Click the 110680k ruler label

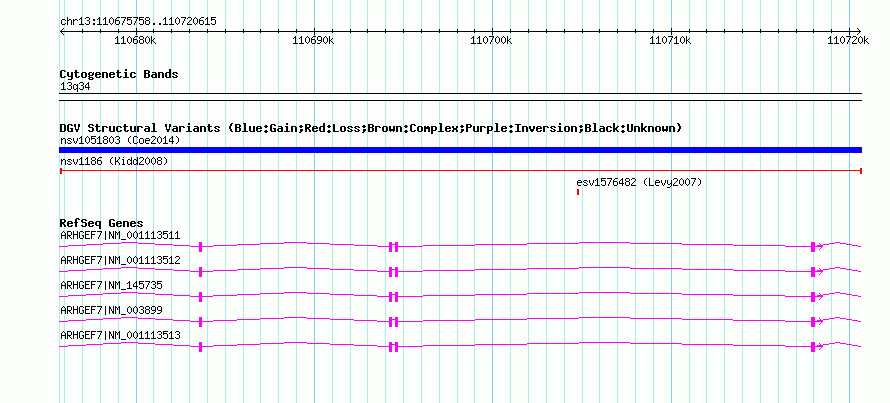click(x=136, y=40)
